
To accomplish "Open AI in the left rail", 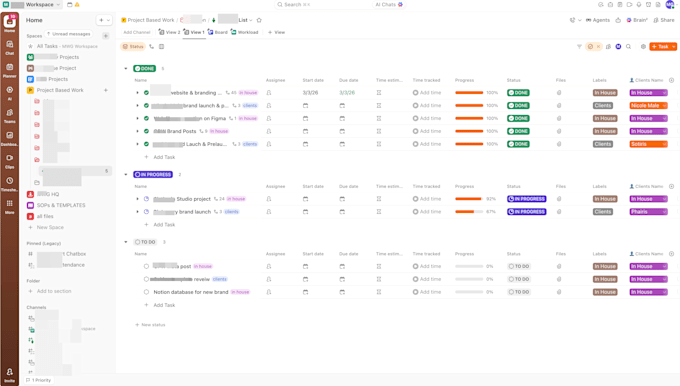I will click(10, 93).
